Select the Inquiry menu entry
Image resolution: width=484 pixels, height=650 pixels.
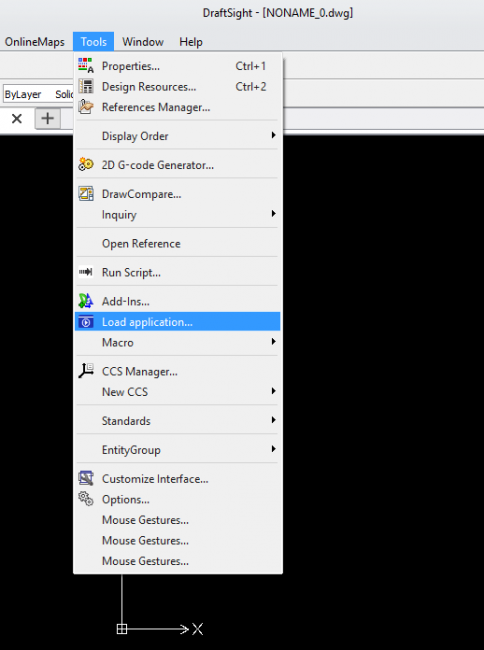pyautogui.click(x=177, y=214)
